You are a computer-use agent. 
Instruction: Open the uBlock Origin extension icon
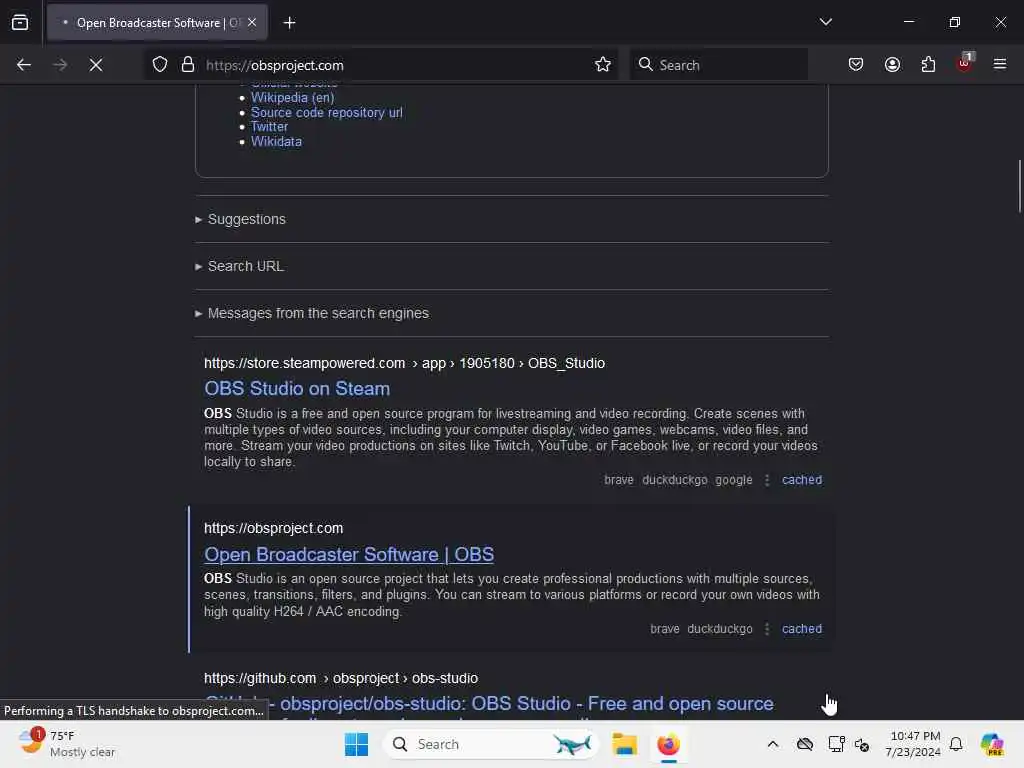[x=965, y=63]
